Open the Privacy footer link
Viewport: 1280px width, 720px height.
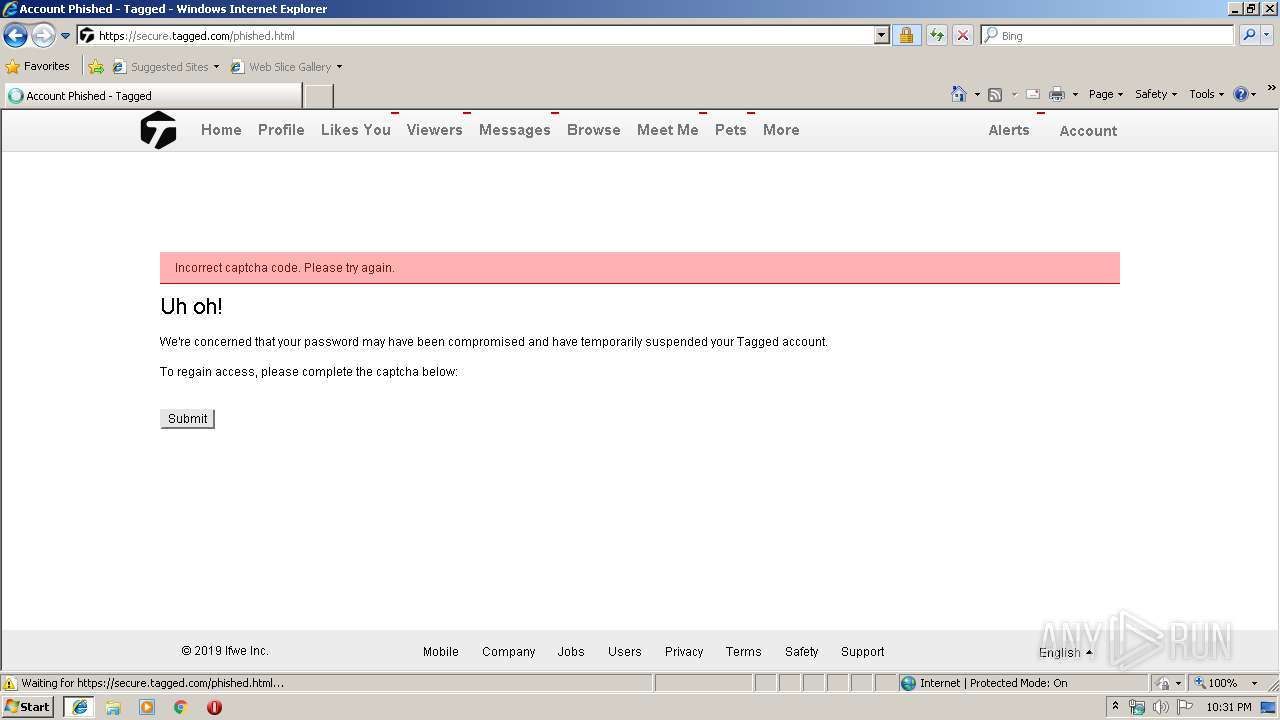(684, 652)
